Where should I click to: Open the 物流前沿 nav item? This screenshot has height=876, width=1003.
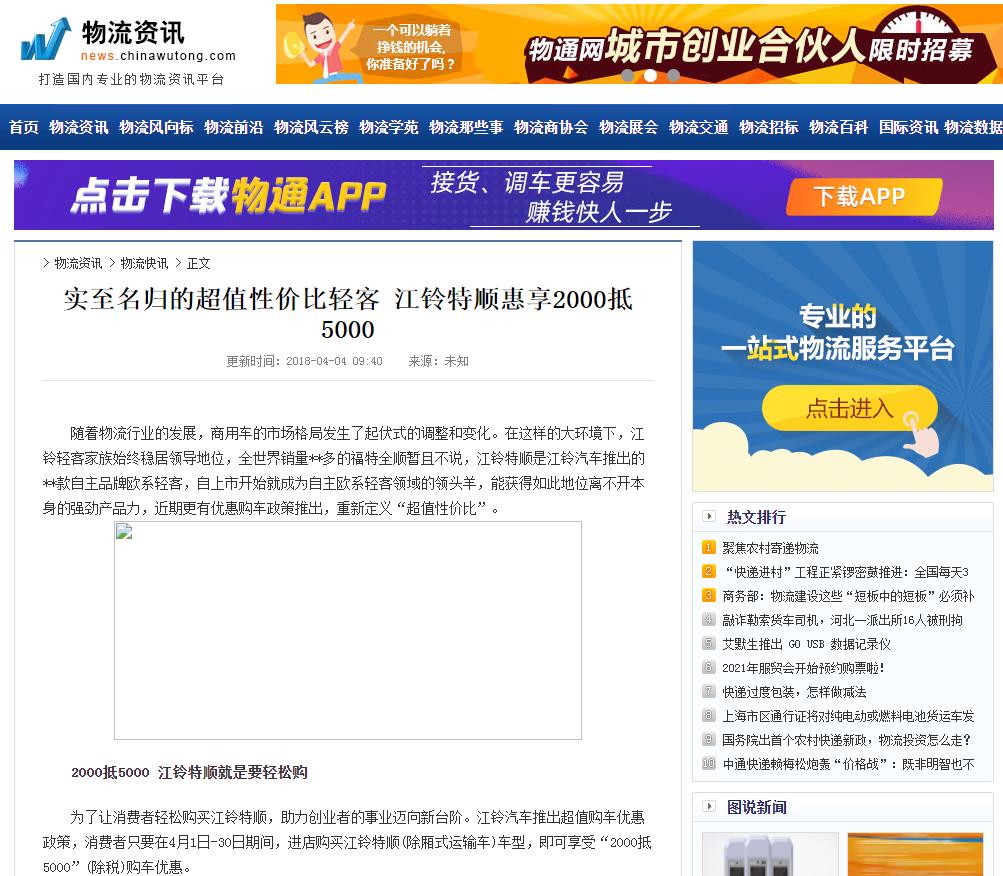233,127
